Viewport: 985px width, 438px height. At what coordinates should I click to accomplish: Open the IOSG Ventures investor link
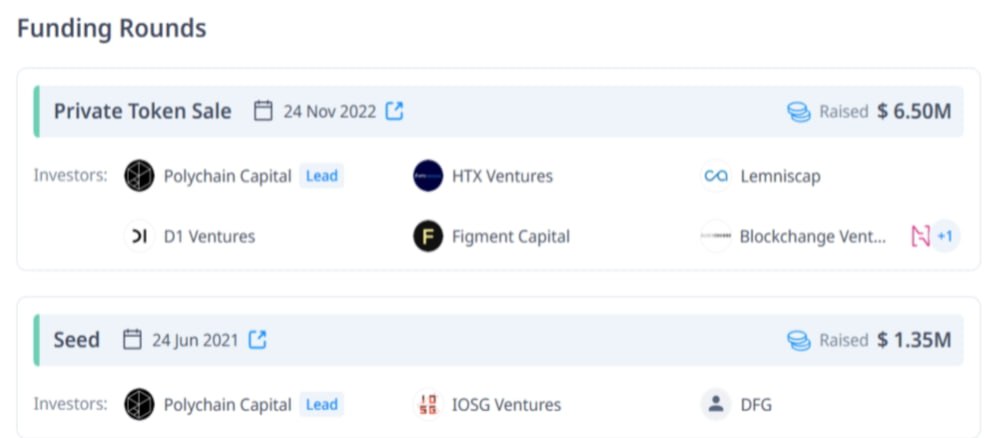coord(506,405)
